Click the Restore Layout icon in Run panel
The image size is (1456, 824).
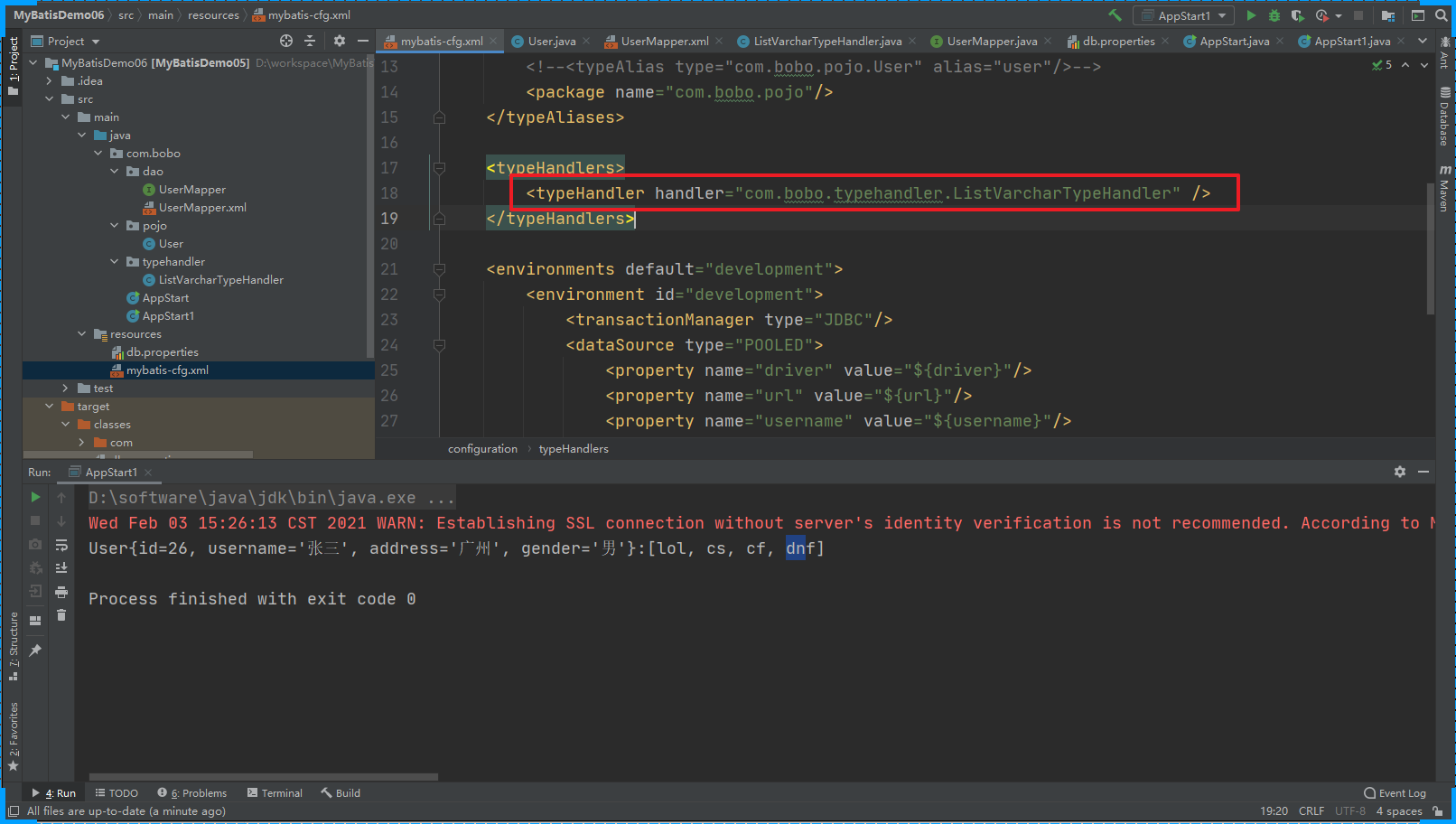(x=35, y=621)
